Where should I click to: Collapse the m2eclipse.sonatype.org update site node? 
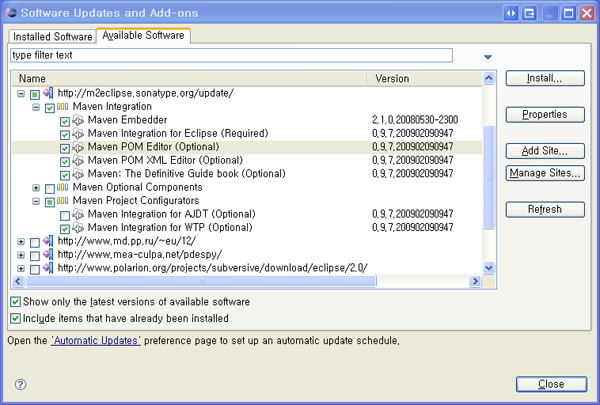[x=21, y=93]
